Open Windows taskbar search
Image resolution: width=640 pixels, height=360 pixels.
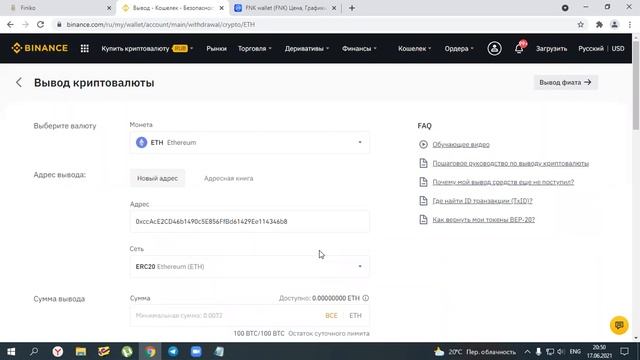tap(34, 351)
